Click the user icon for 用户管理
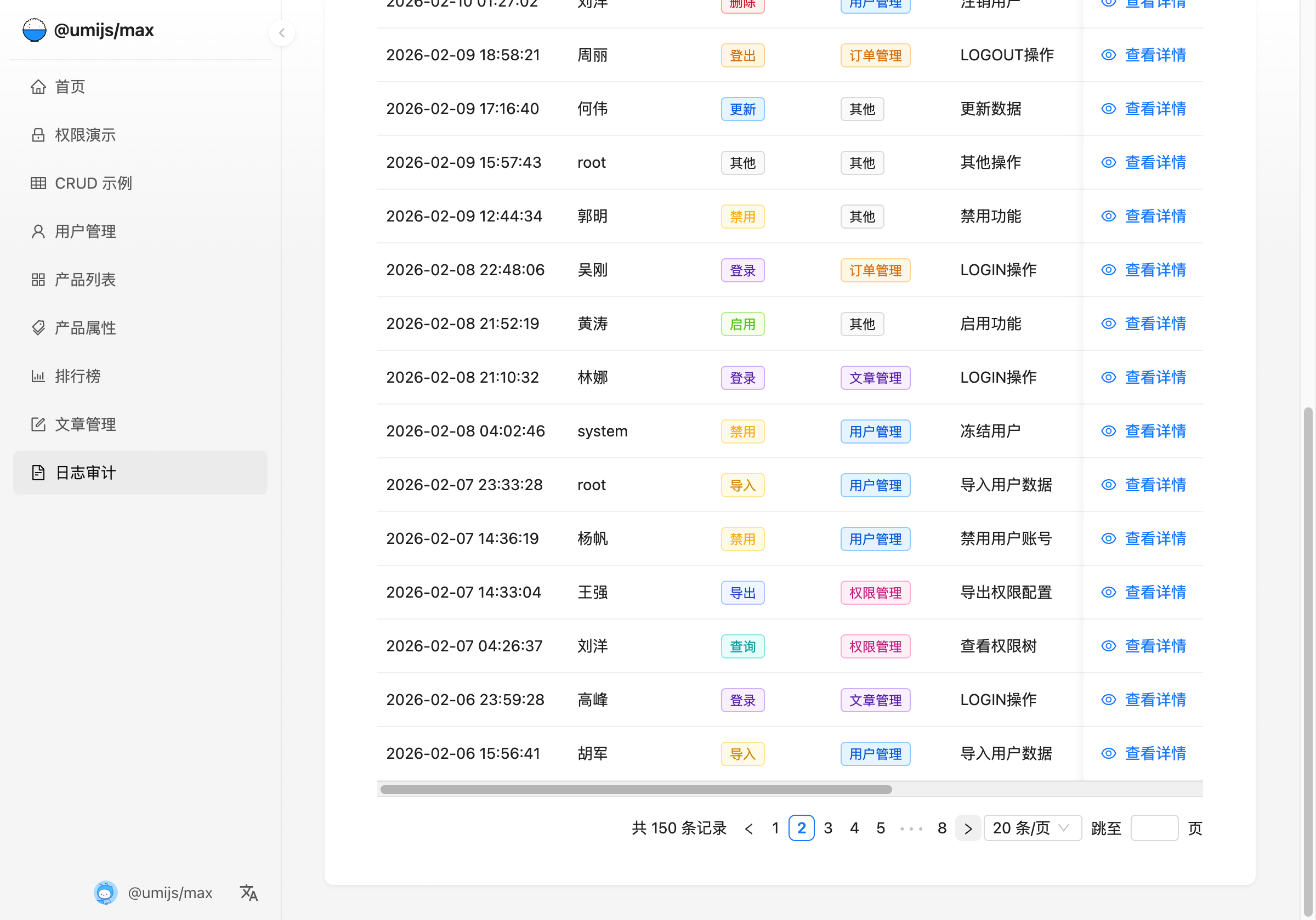This screenshot has width=1316, height=920. (x=38, y=231)
